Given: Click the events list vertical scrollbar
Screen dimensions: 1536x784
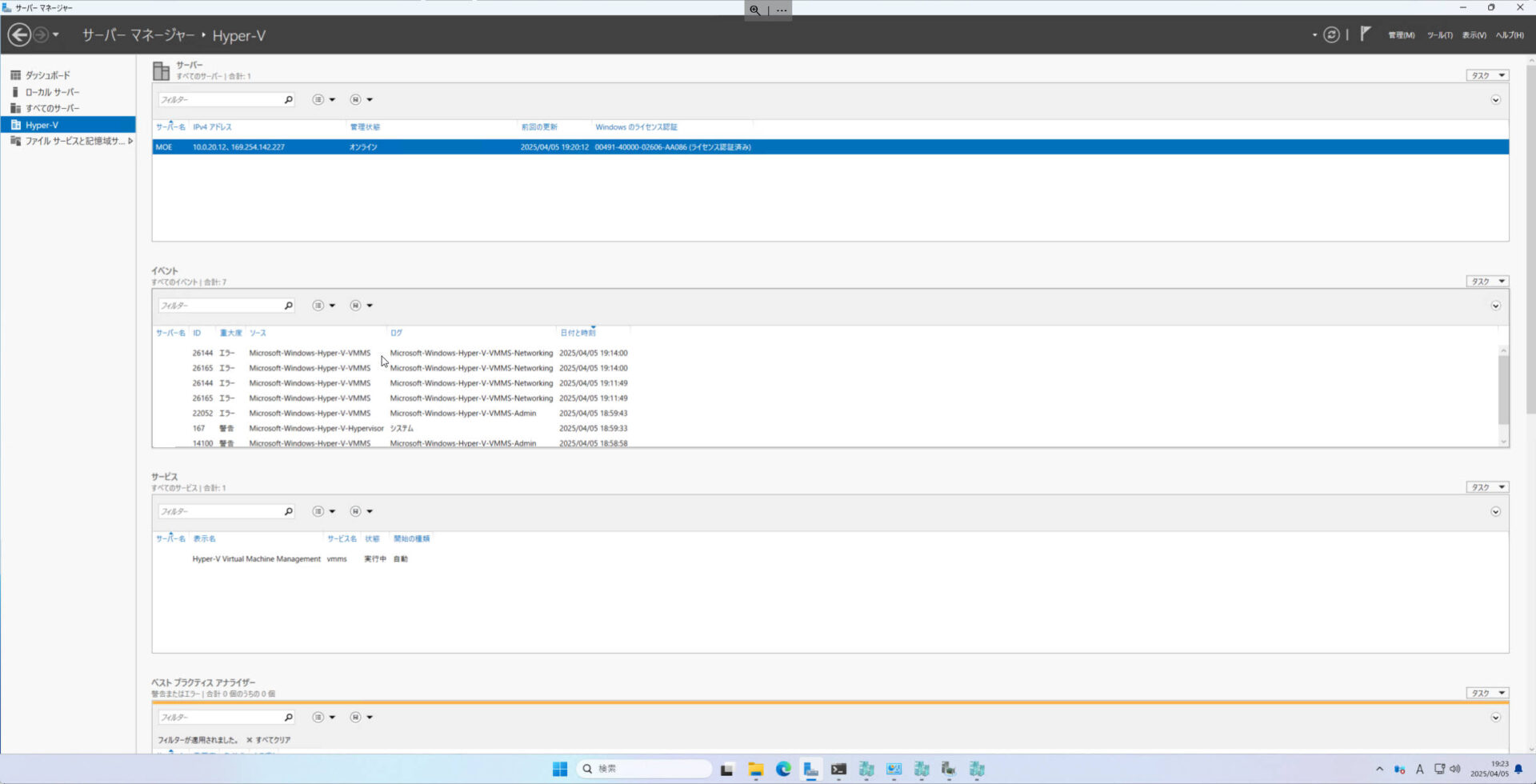Looking at the screenshot, I should point(1503,389).
